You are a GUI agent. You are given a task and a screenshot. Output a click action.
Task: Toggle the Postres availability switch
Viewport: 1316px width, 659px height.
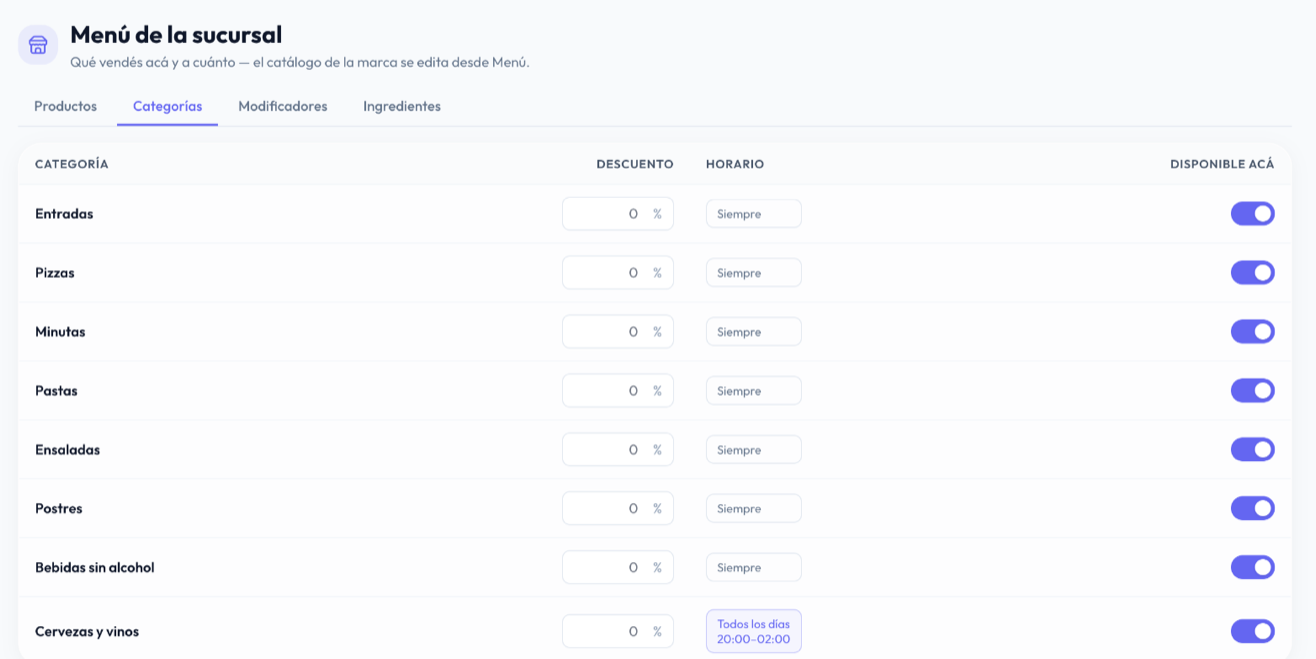[1252, 508]
